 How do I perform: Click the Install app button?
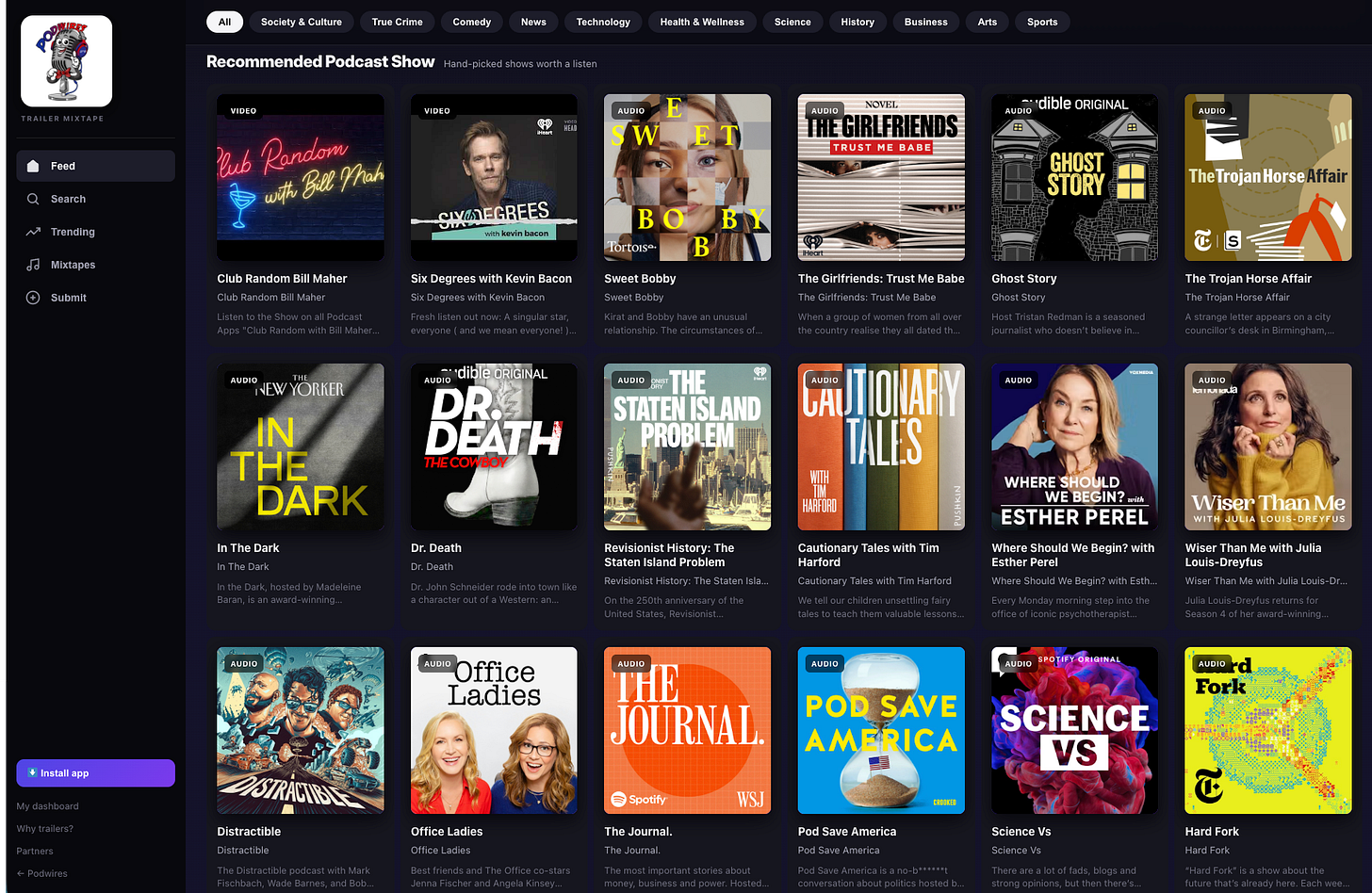[95, 772]
